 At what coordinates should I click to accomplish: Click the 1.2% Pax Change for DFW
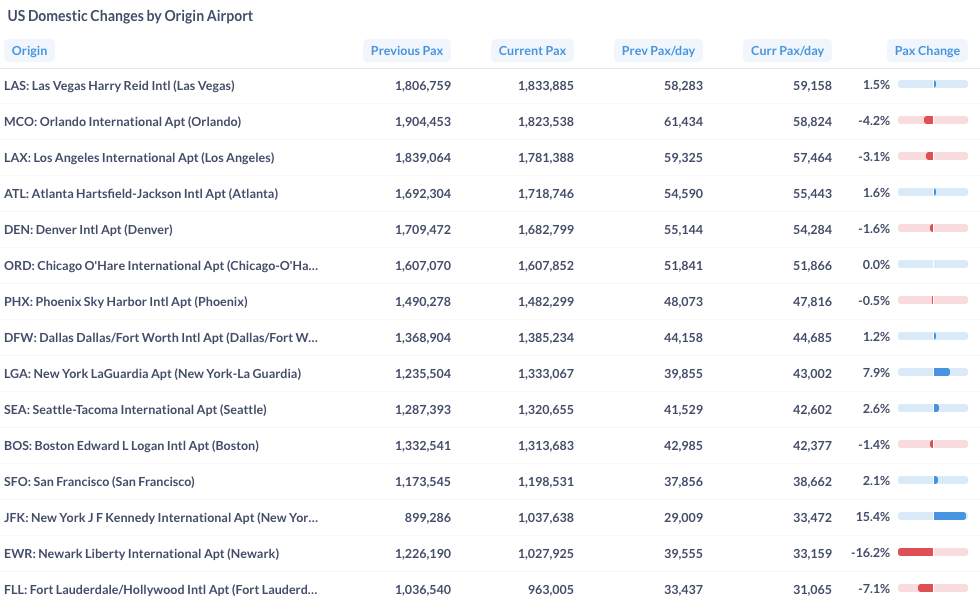coord(876,337)
